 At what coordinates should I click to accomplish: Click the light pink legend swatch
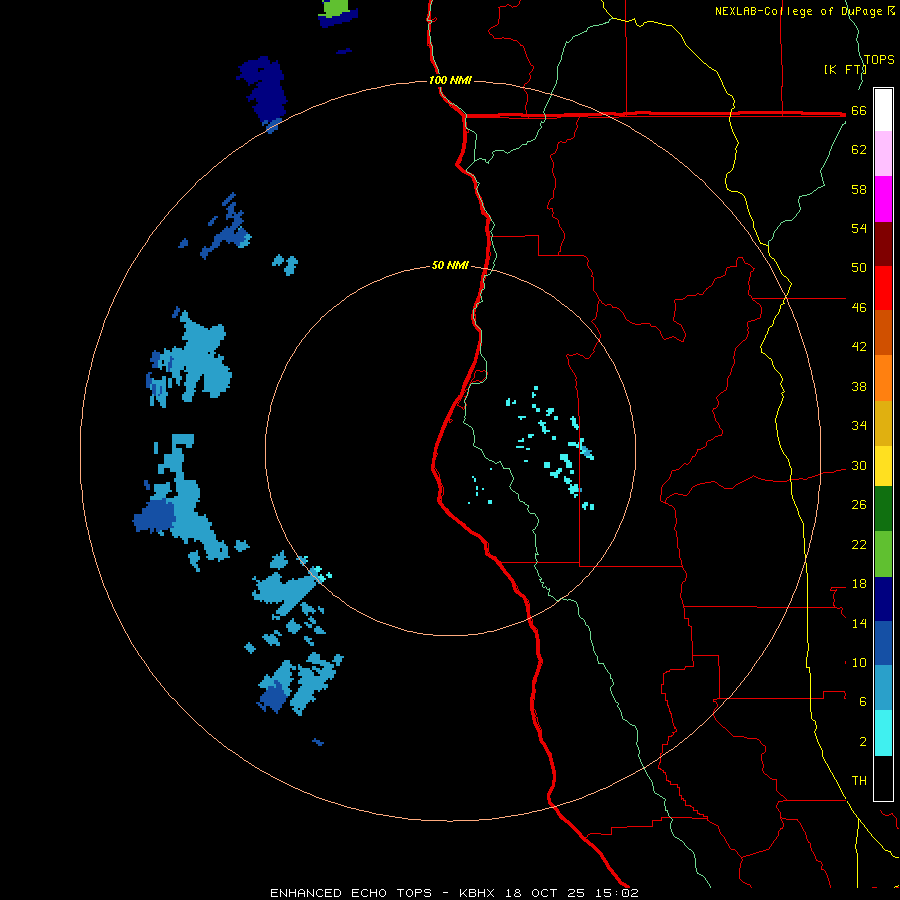tap(883, 154)
